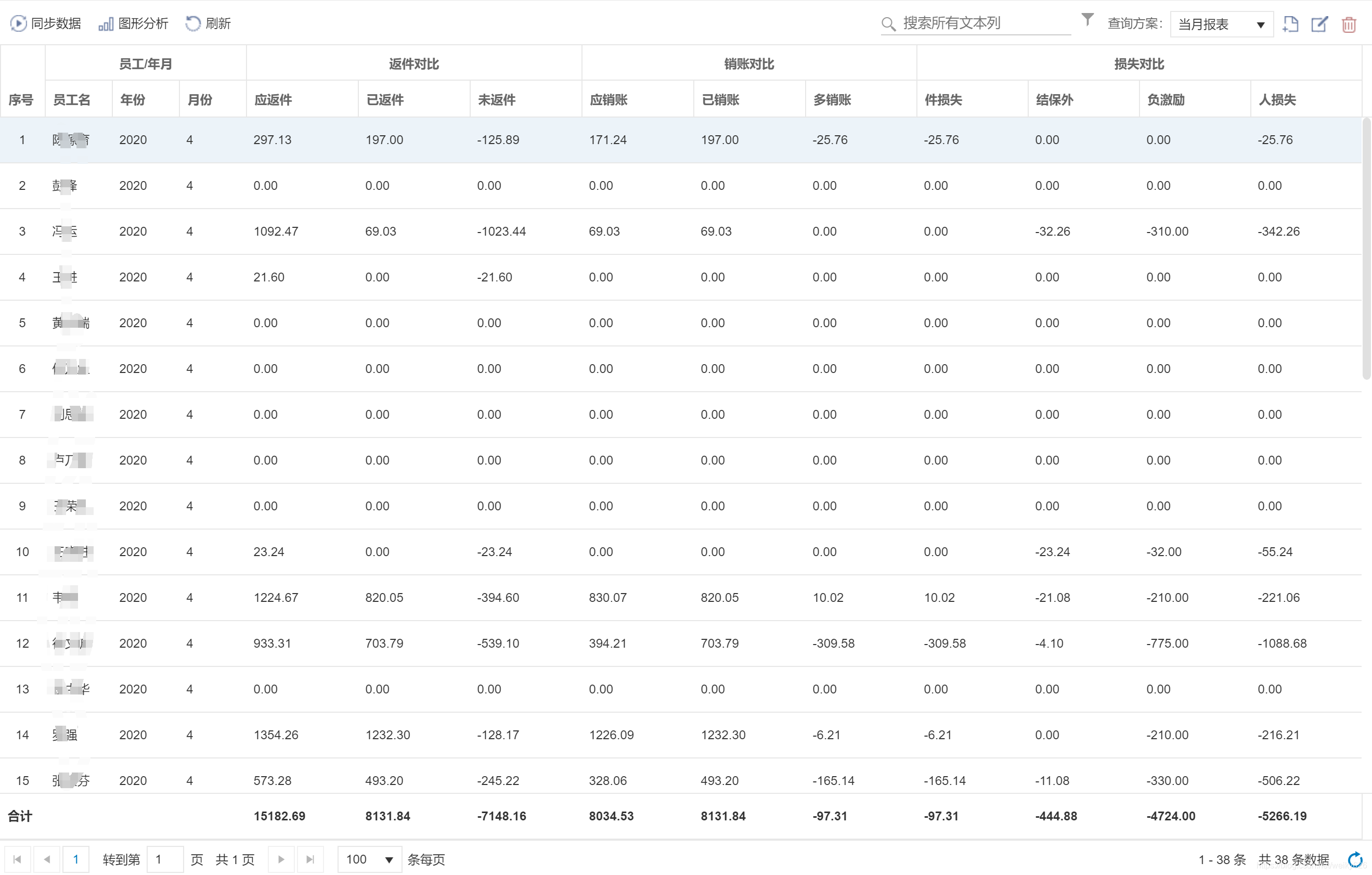Screen dimensions: 1372x875
Task: Go to first page arrow
Action: (x=17, y=859)
